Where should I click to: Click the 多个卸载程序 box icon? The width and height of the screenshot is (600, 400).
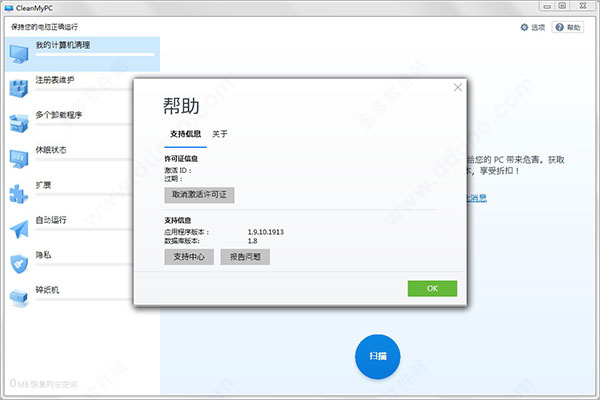pyautogui.click(x=19, y=123)
